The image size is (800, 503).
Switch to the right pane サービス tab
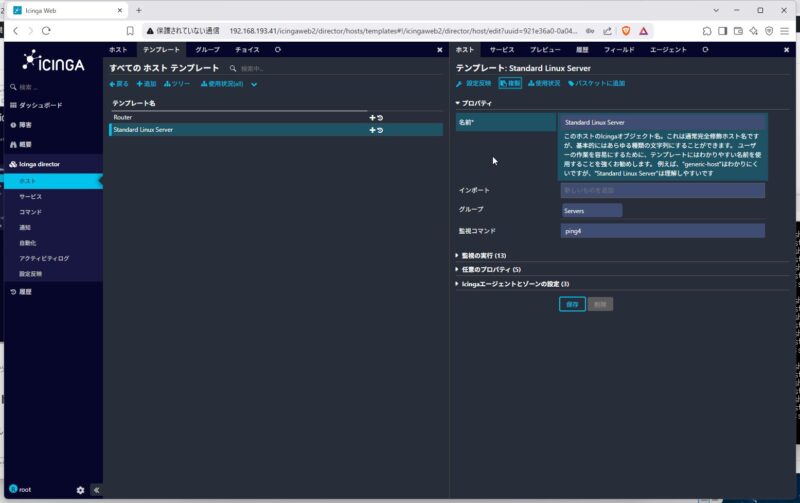[x=502, y=49]
